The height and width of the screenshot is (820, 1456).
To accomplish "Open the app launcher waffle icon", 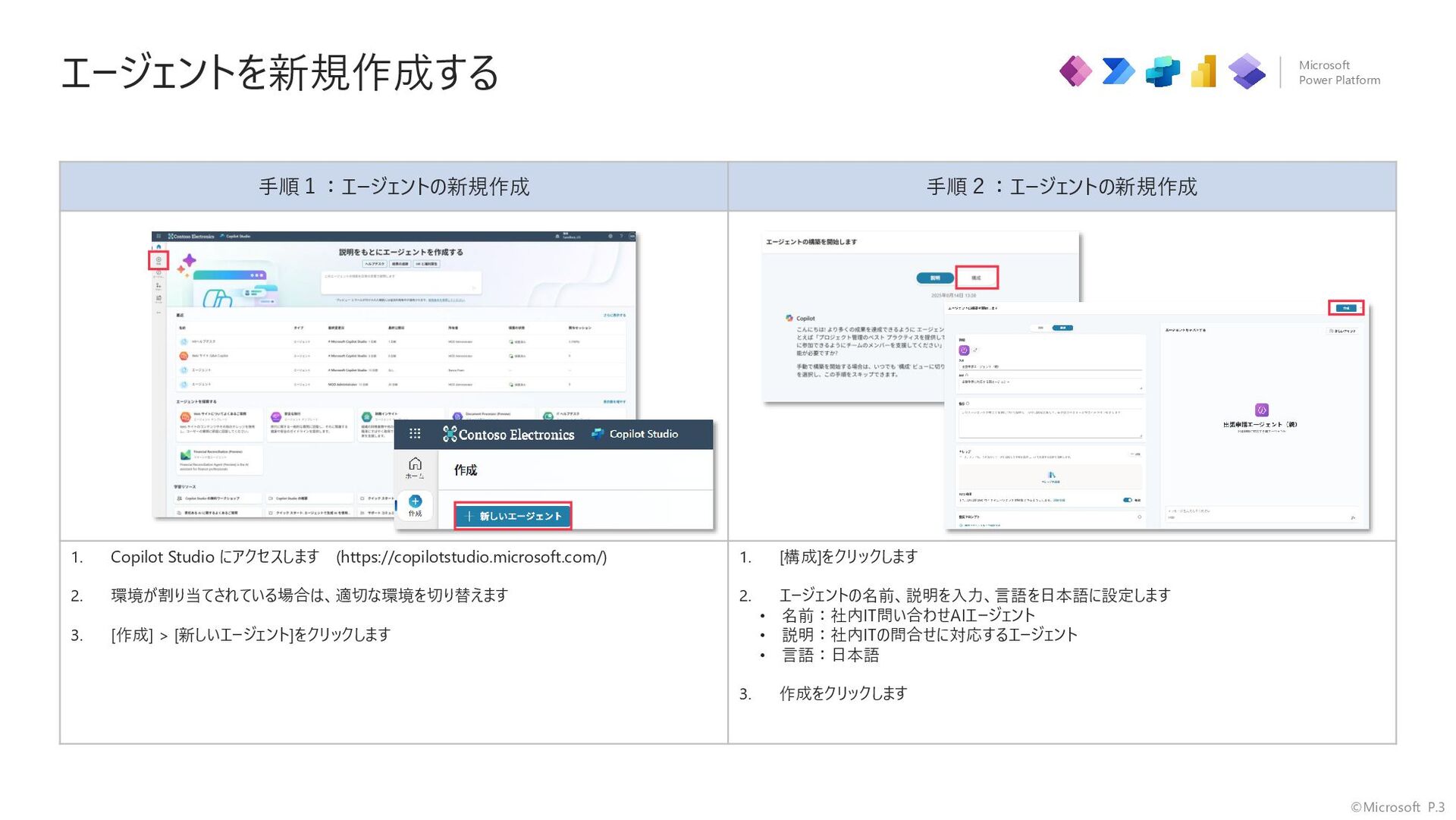I will tap(415, 434).
